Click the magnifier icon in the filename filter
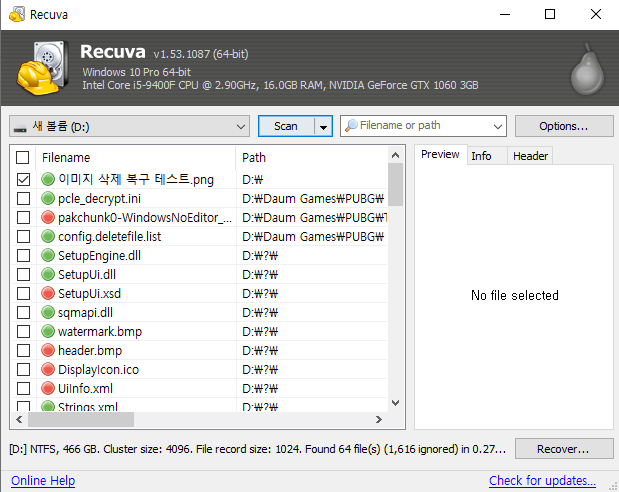619x492 pixels. click(x=351, y=126)
